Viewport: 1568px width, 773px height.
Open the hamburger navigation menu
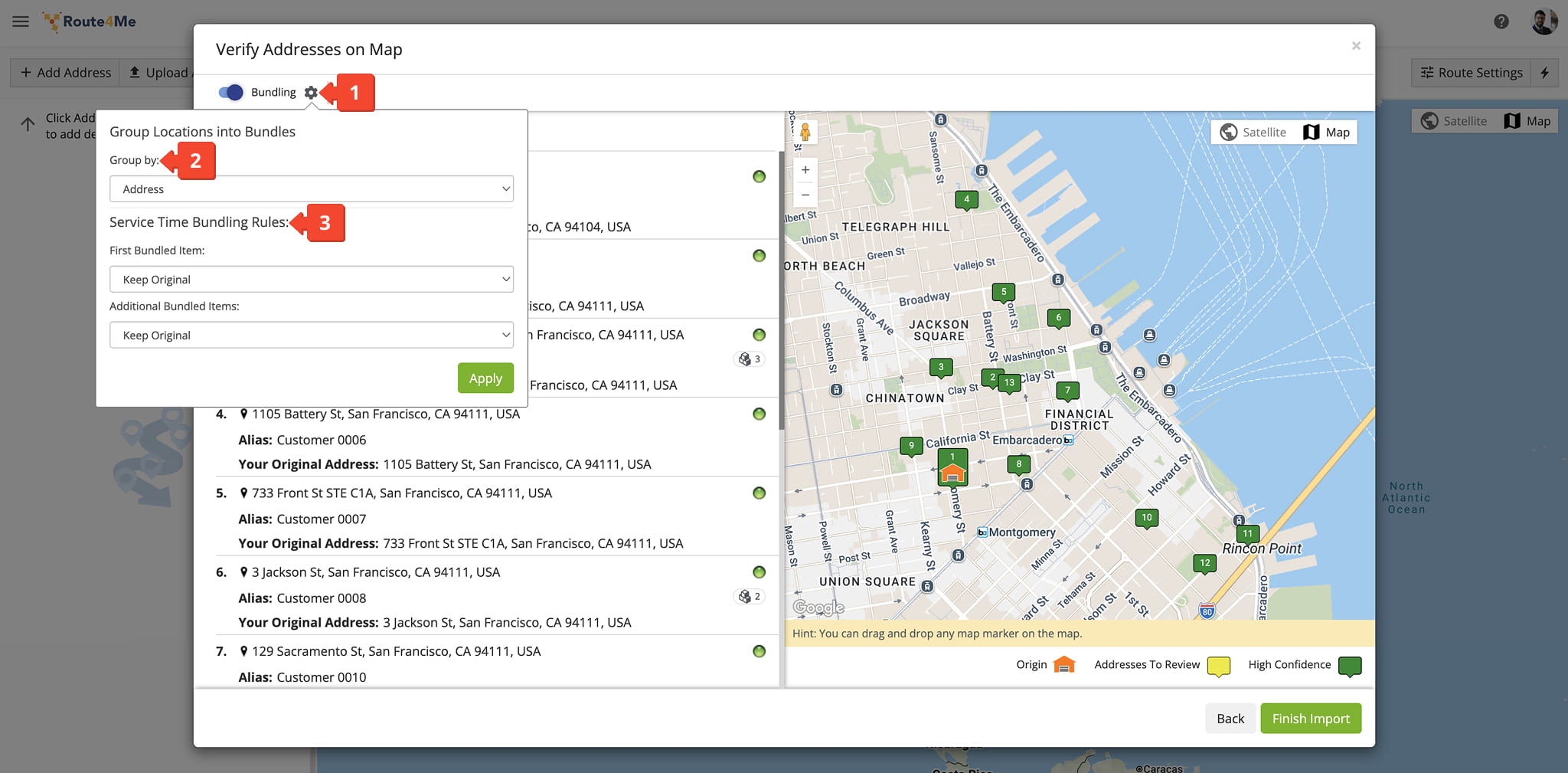coord(21,21)
